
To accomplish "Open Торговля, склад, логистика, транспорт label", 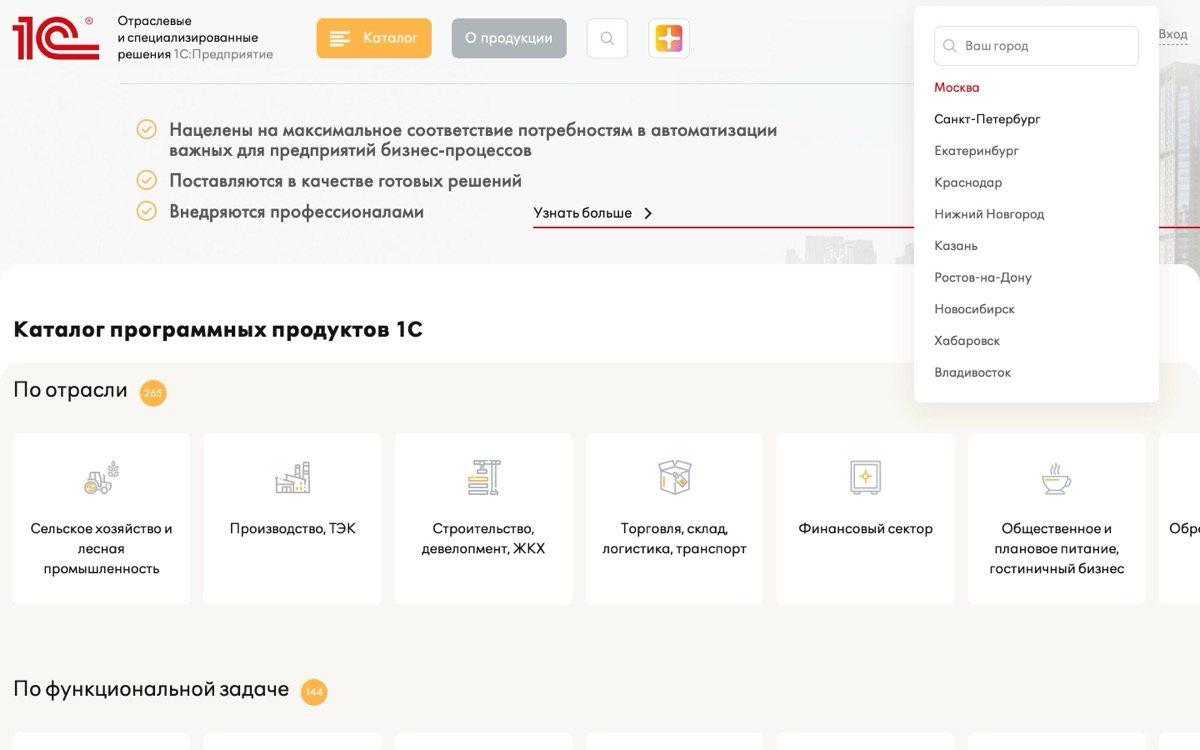I will (x=674, y=539).
